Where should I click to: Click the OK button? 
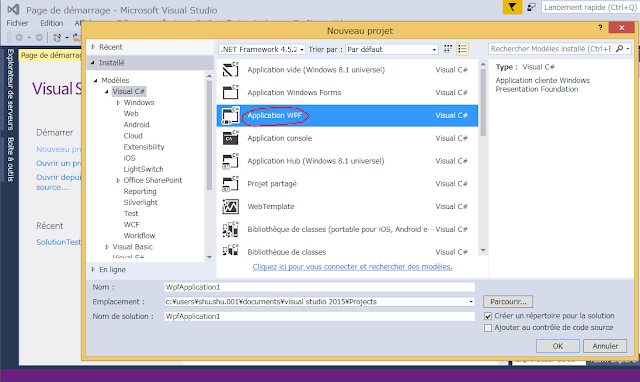coord(558,346)
